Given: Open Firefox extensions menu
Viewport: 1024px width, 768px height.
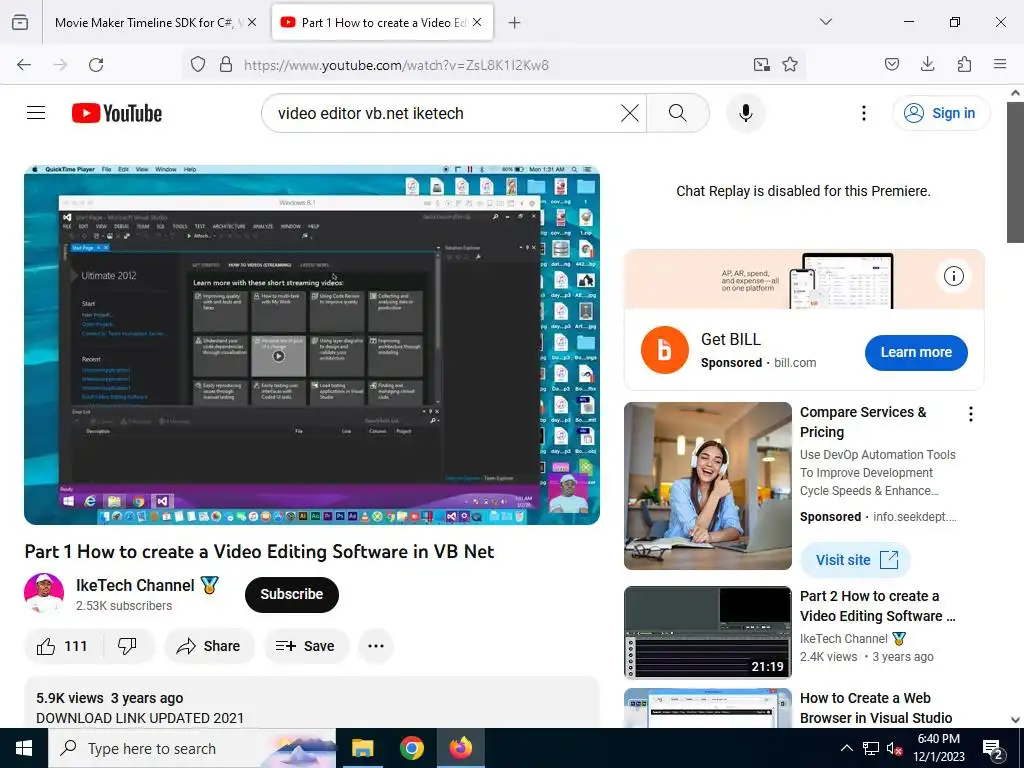Looking at the screenshot, I should pos(964,64).
